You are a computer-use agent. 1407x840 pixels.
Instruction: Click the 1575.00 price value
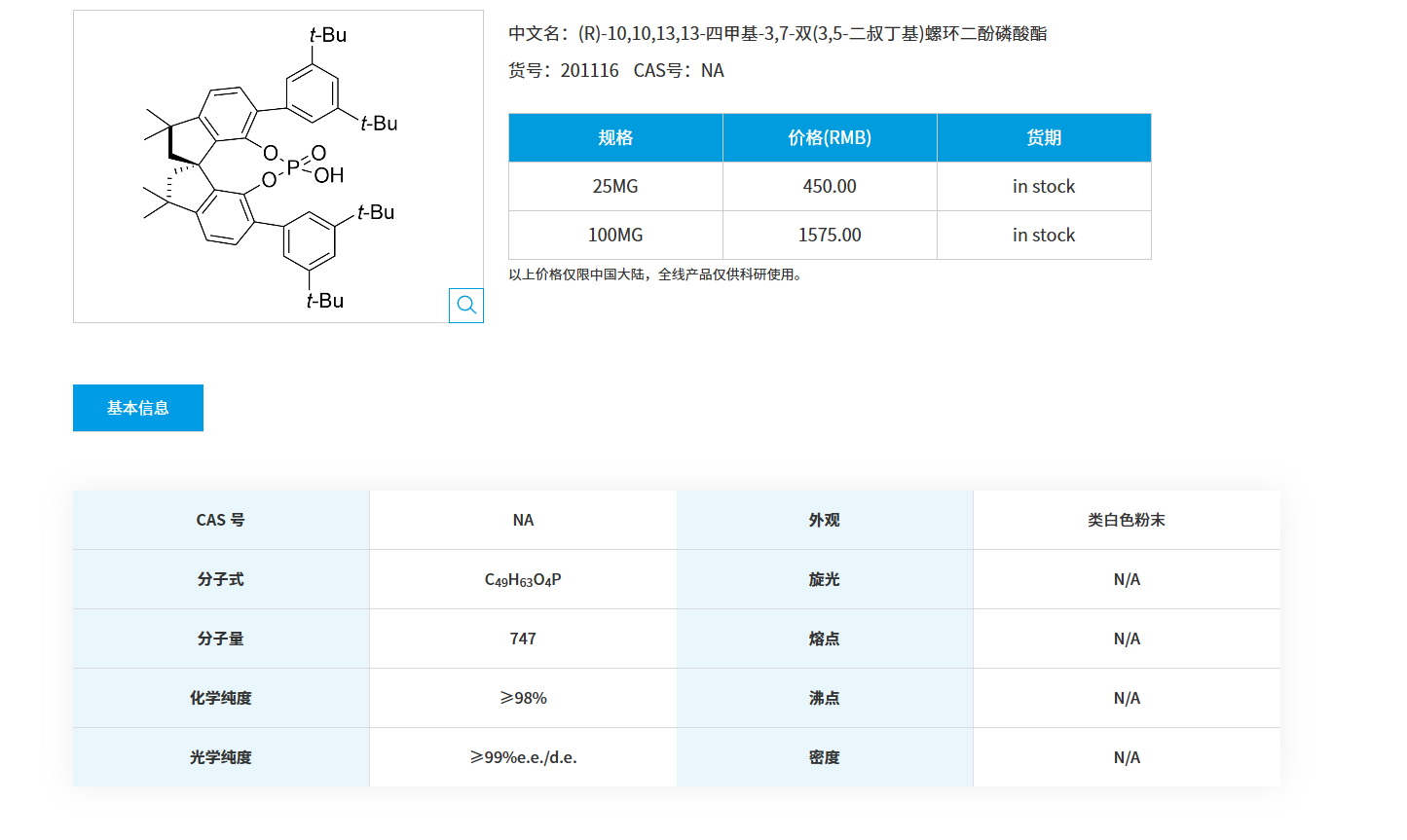(829, 235)
